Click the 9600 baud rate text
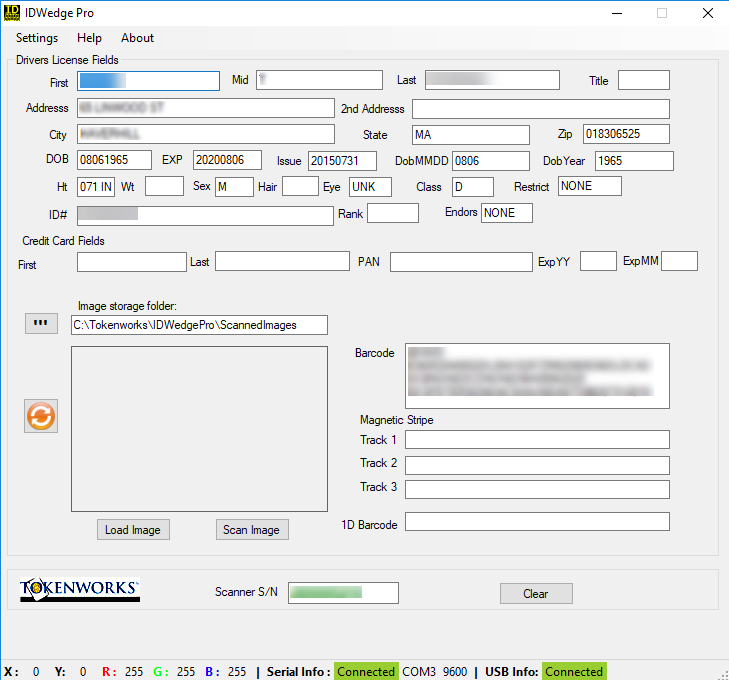The height and width of the screenshot is (680, 729). (x=455, y=672)
